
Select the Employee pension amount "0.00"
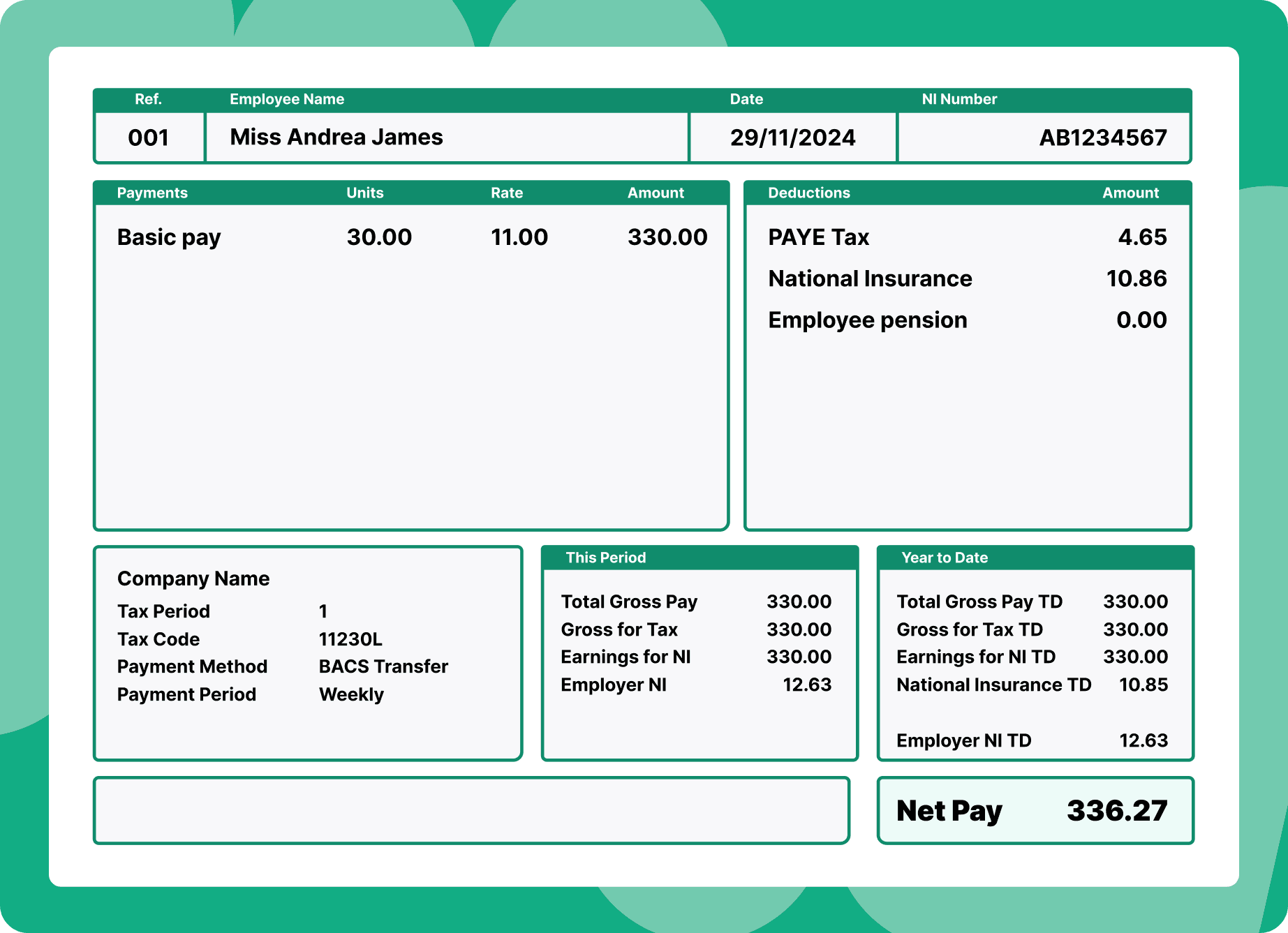[1141, 320]
